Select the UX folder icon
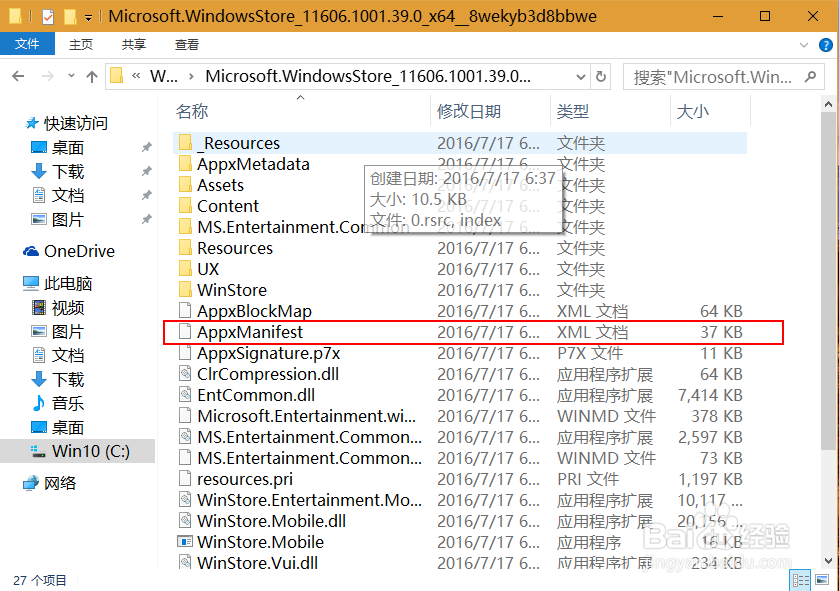The height and width of the screenshot is (591, 839). pos(185,268)
